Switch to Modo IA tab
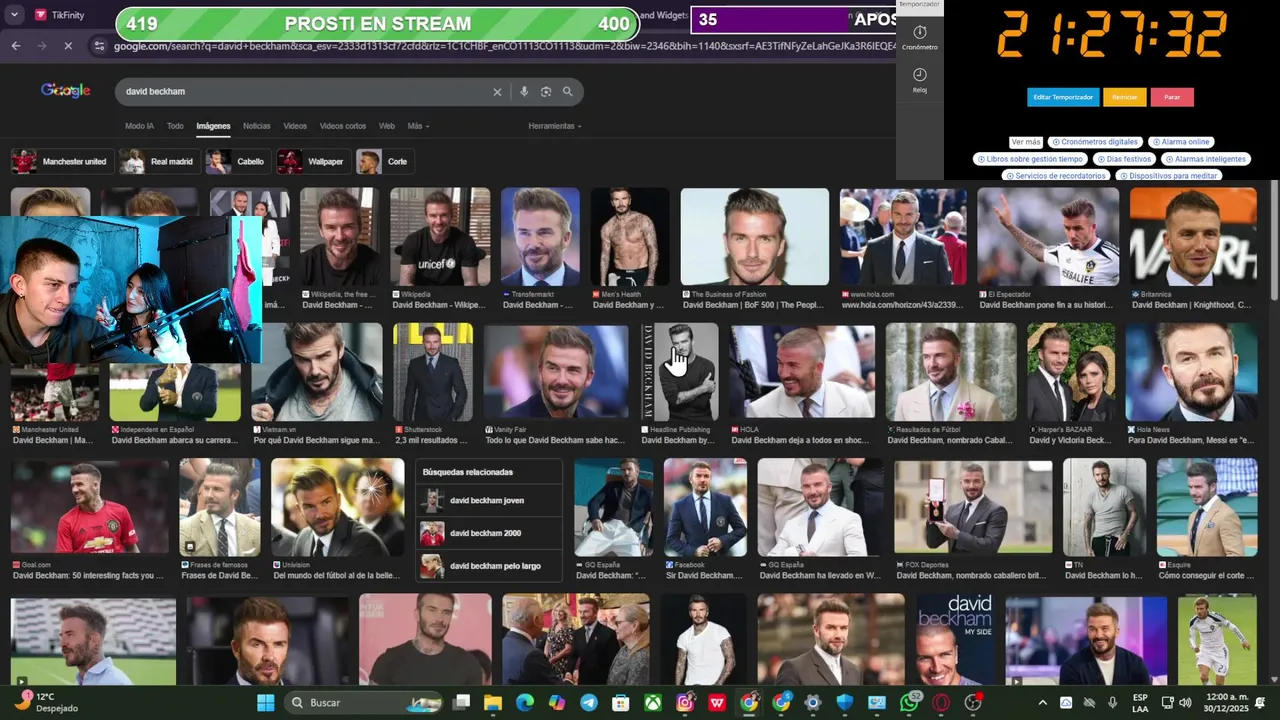 [x=139, y=126]
